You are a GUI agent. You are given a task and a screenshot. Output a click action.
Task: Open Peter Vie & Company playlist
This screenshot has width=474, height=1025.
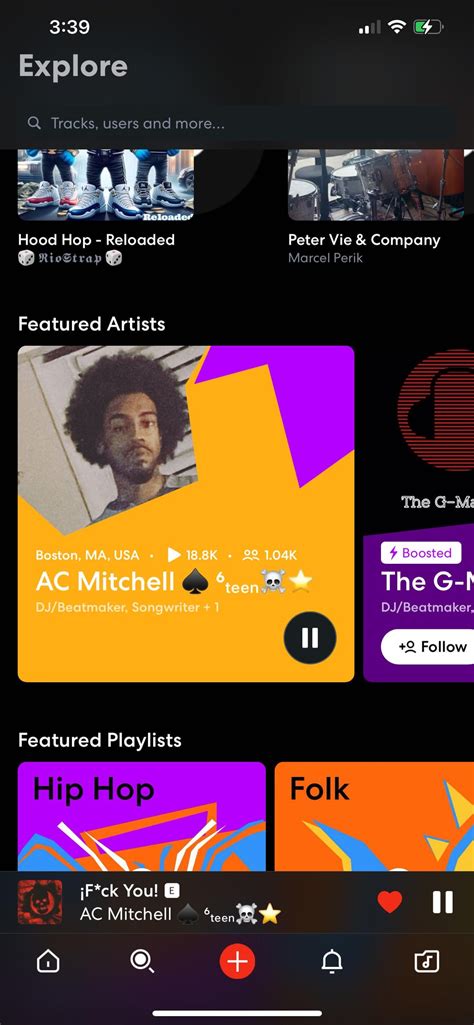click(364, 240)
